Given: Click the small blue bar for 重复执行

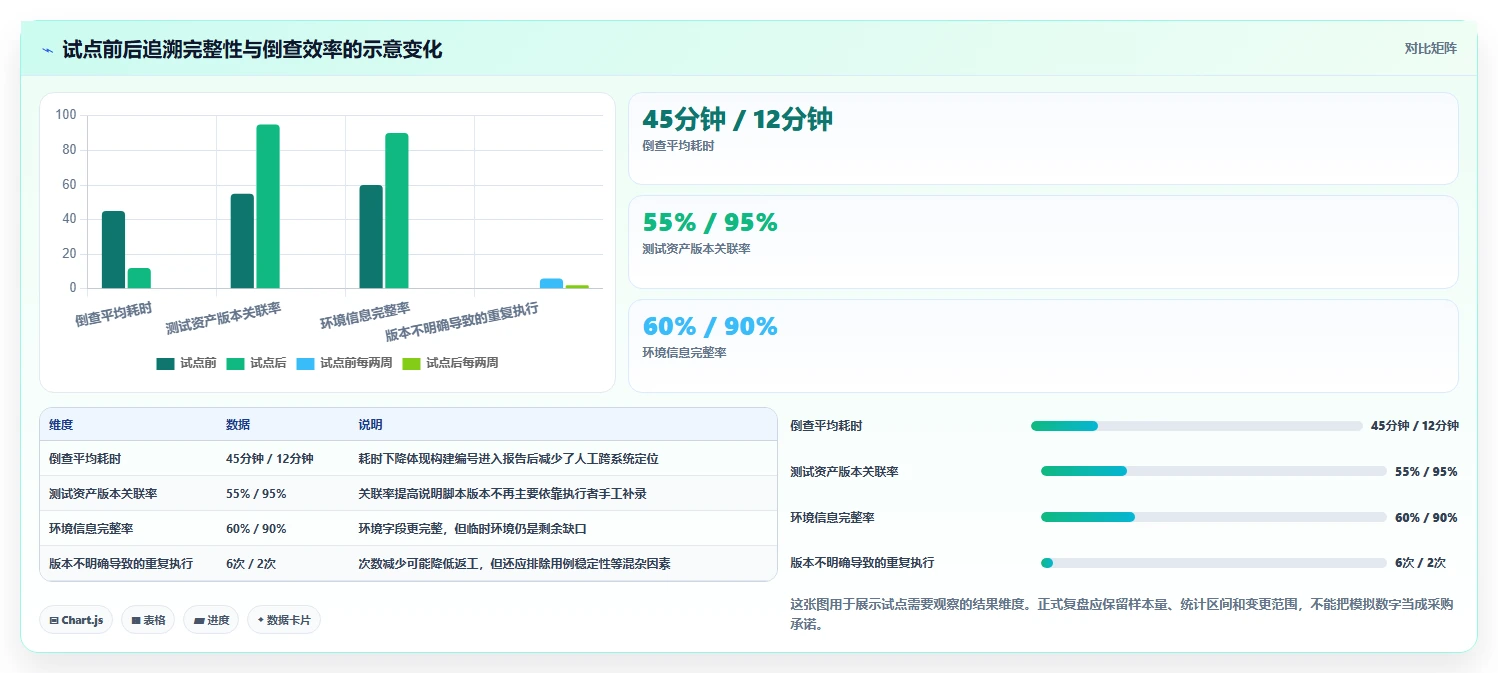Looking at the screenshot, I should (x=551, y=284).
